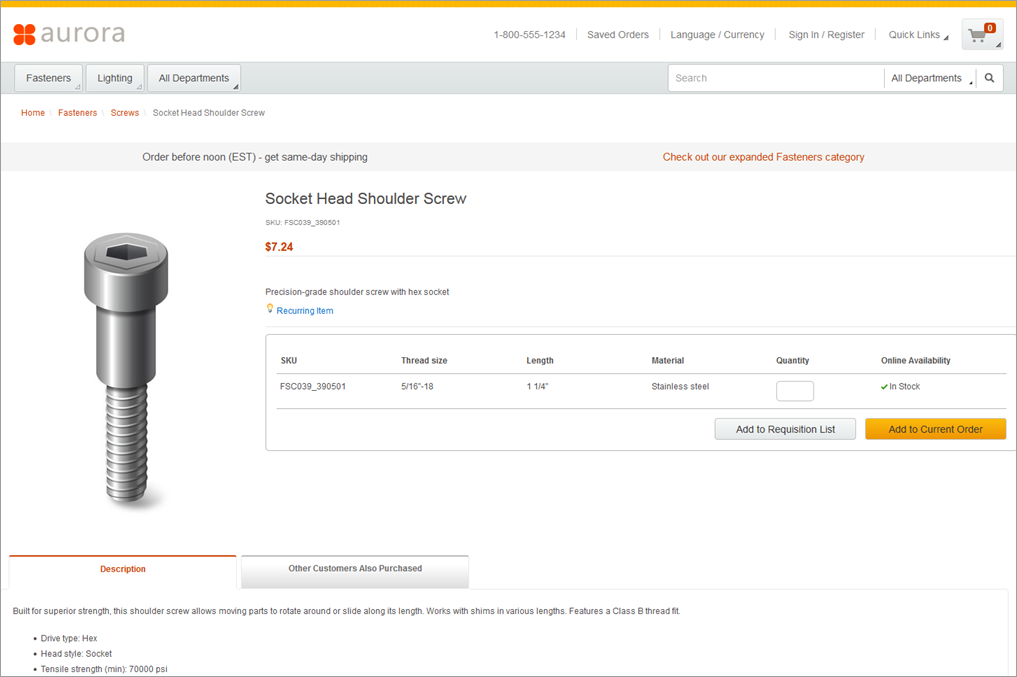Open search category All Departments dropdown

coord(930,78)
